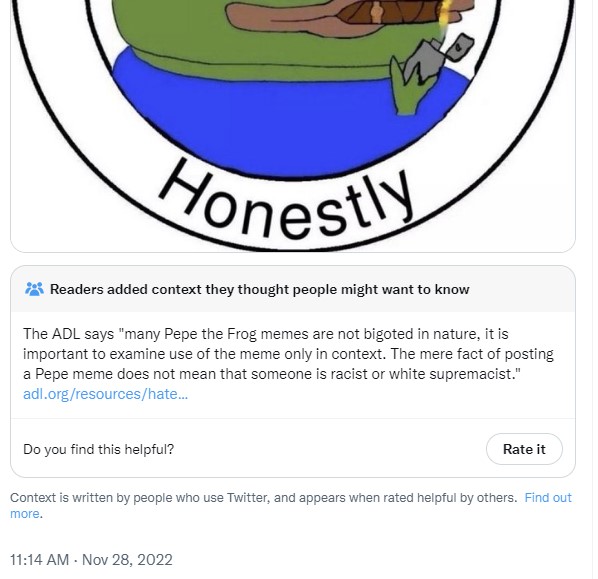The image size is (598, 579).
Task: Click the Context is written by people text
Action: tap(263, 498)
